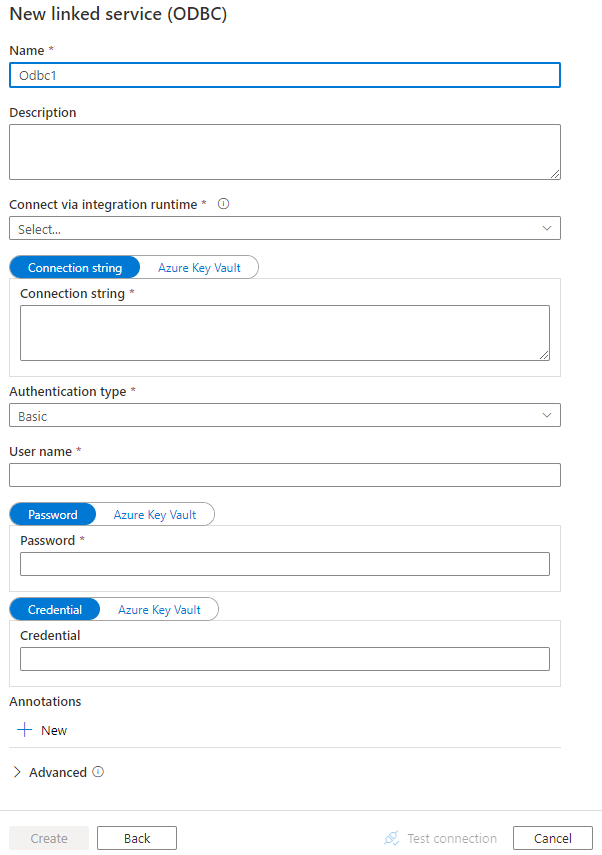Click the Test connection plug icon
This screenshot has height=855, width=602.
tap(390, 838)
